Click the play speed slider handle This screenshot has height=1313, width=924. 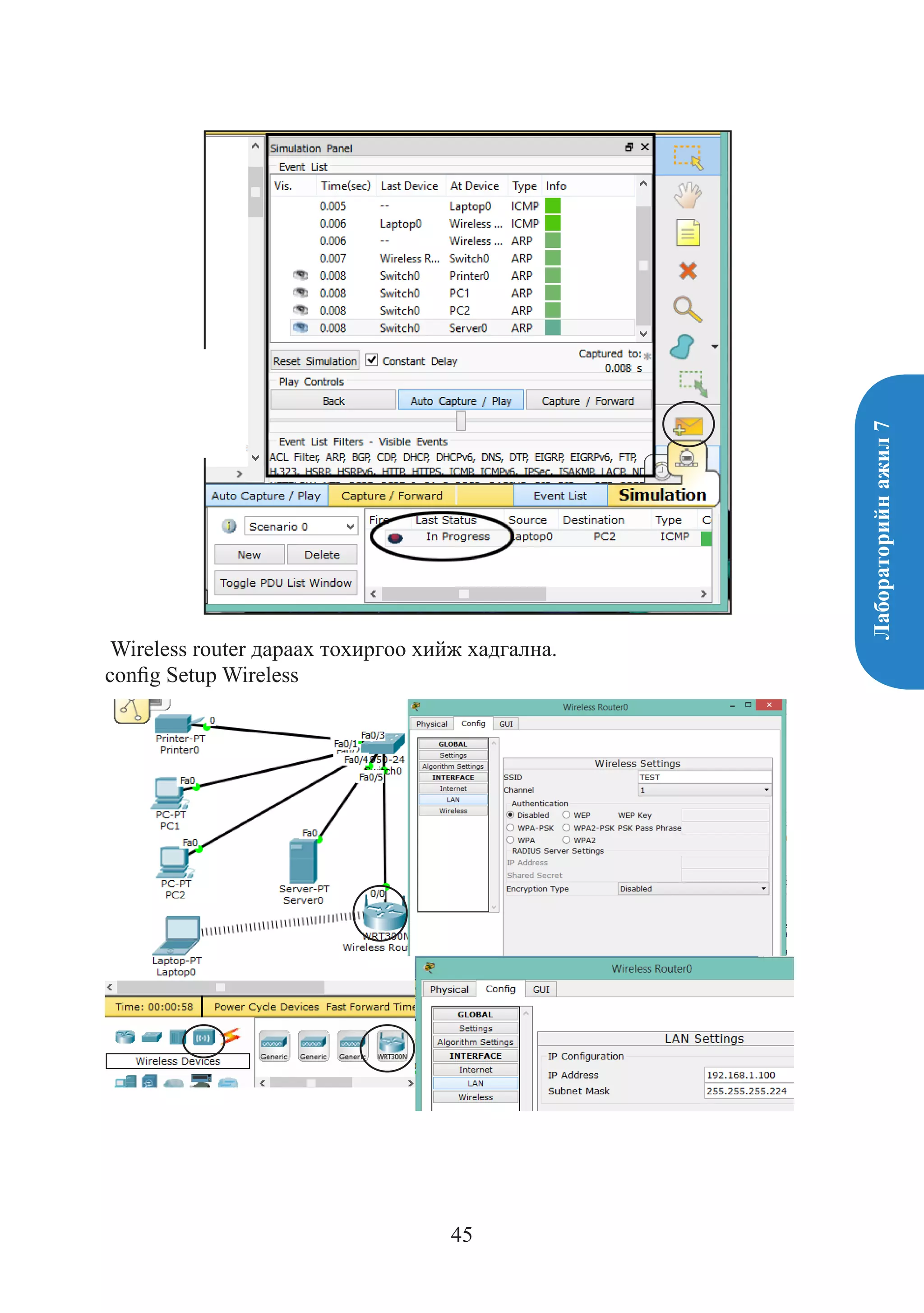461,422
